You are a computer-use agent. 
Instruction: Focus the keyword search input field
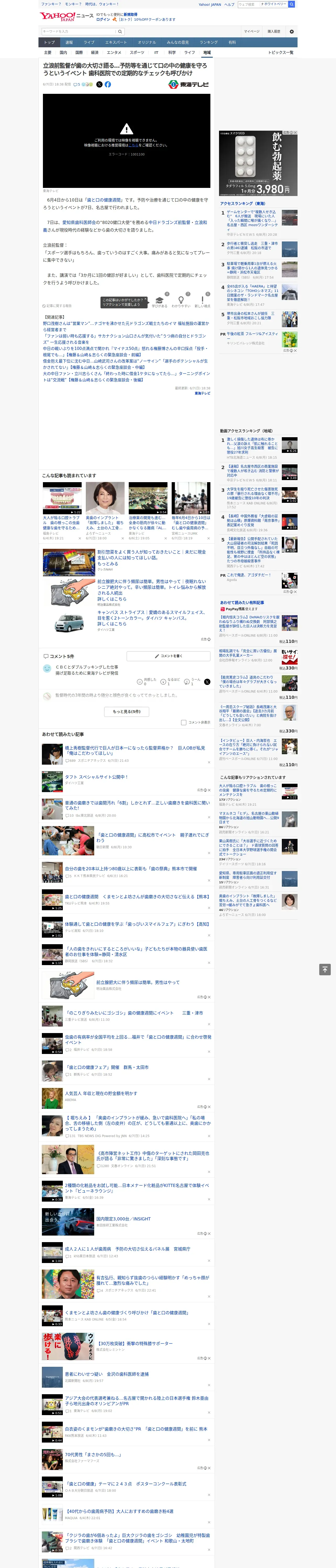click(79, 31)
